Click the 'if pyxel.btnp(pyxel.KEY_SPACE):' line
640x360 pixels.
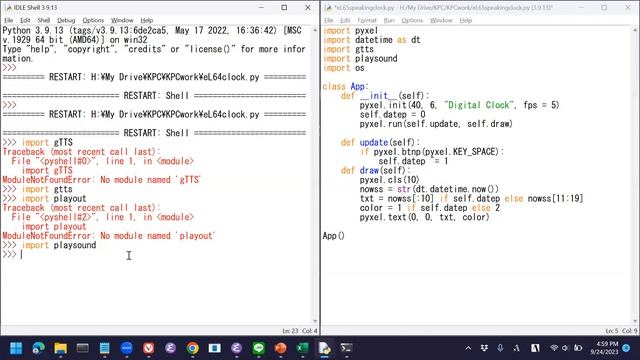click(x=432, y=151)
